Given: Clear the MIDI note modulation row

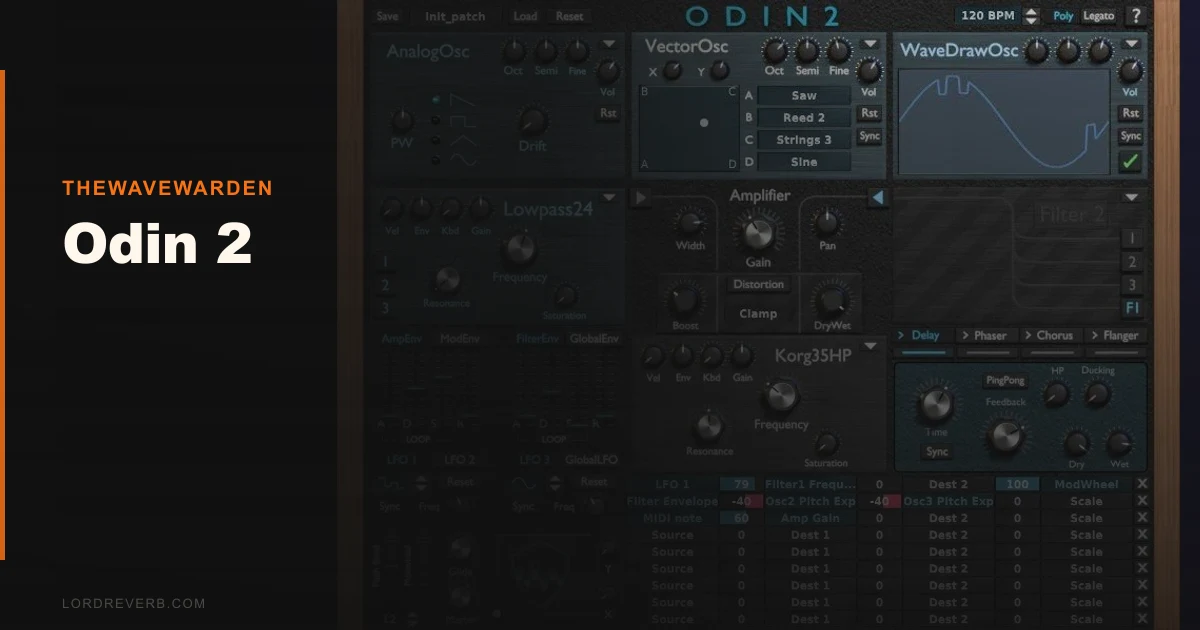Looking at the screenshot, I should pyautogui.click(x=1142, y=518).
